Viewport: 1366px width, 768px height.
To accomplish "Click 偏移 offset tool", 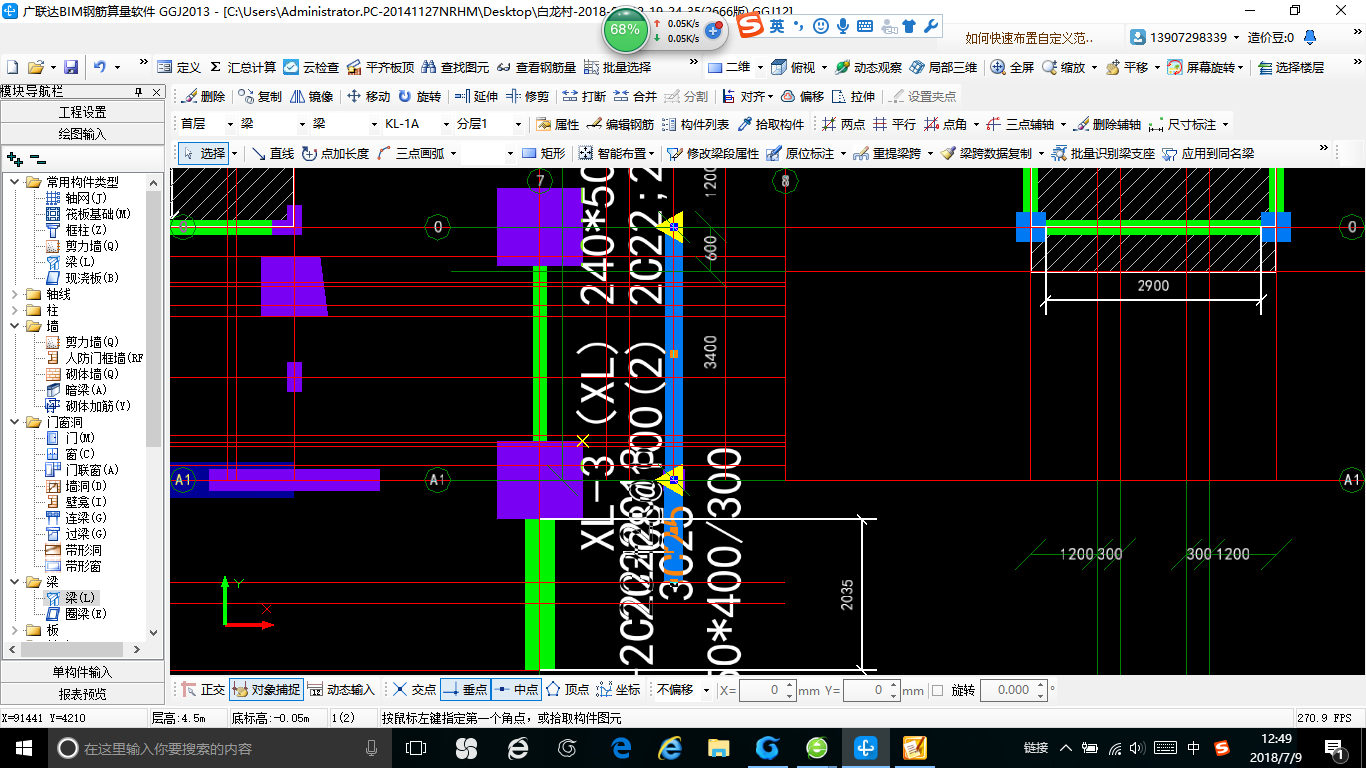I will tap(802, 96).
